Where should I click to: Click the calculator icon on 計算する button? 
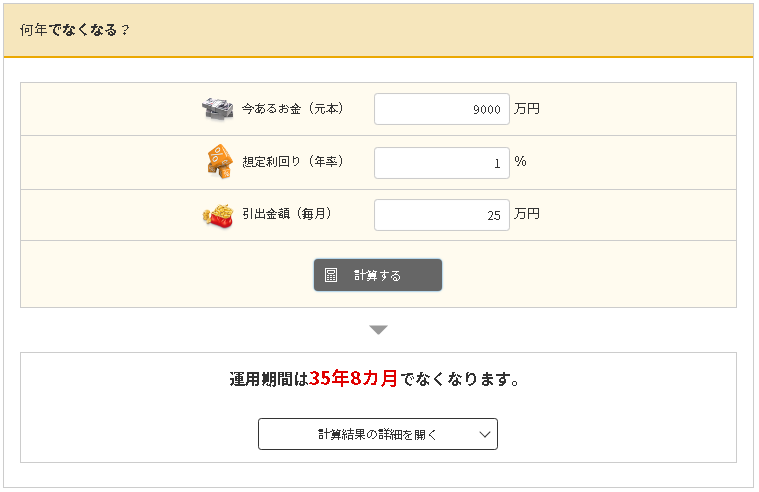click(331, 275)
